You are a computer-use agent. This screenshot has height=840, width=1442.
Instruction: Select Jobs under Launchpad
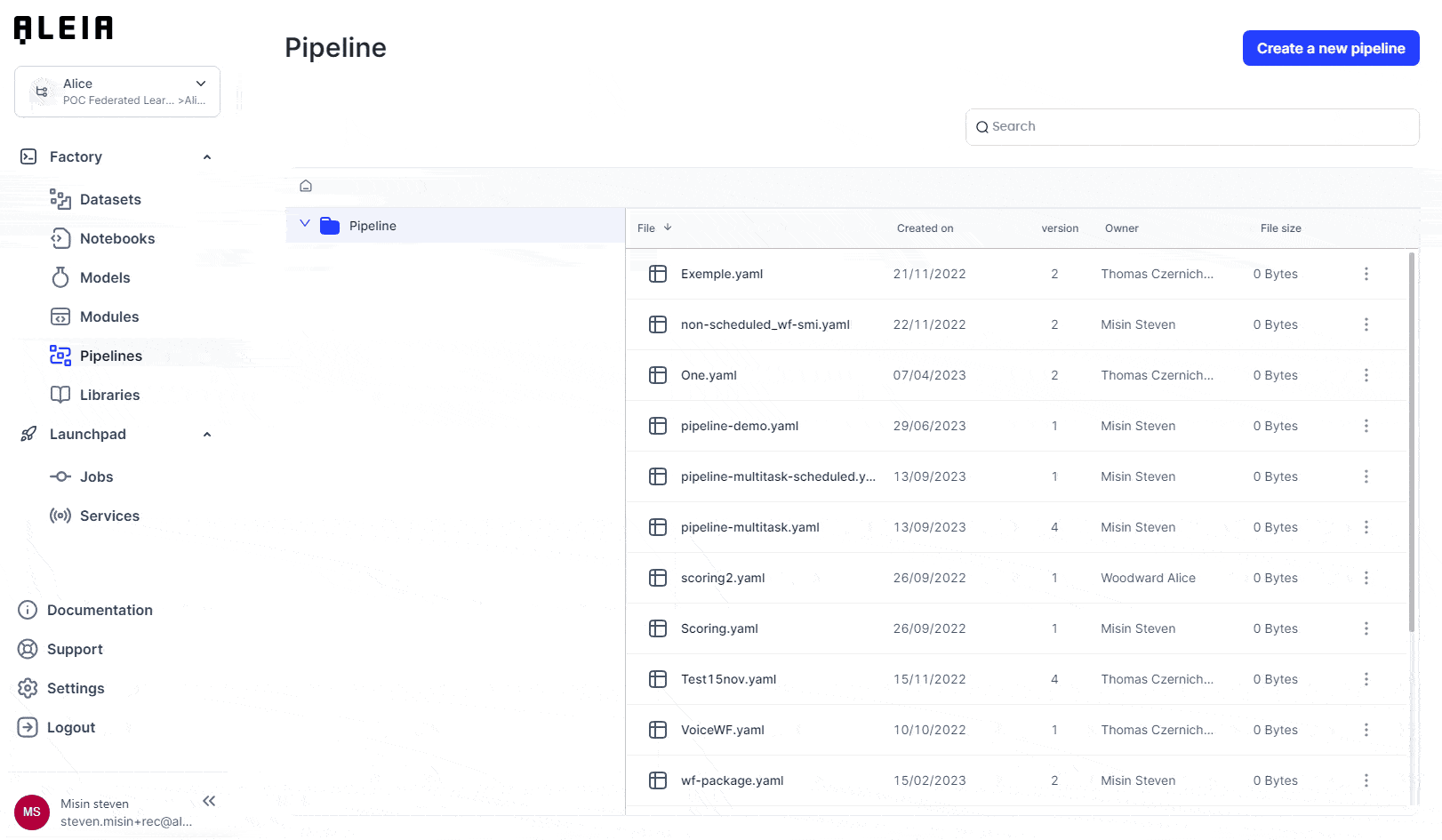click(97, 476)
